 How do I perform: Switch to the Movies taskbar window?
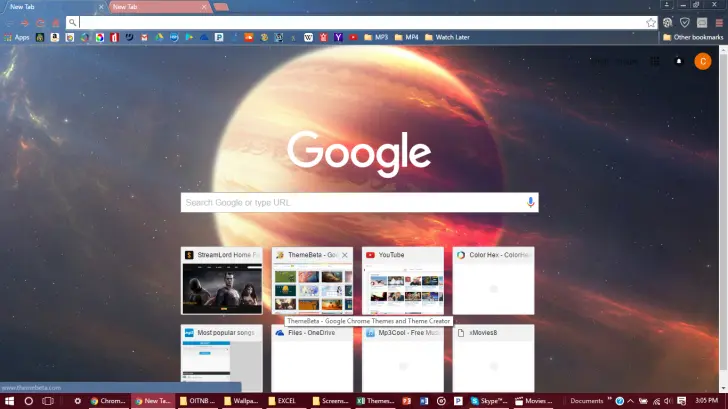coord(534,401)
